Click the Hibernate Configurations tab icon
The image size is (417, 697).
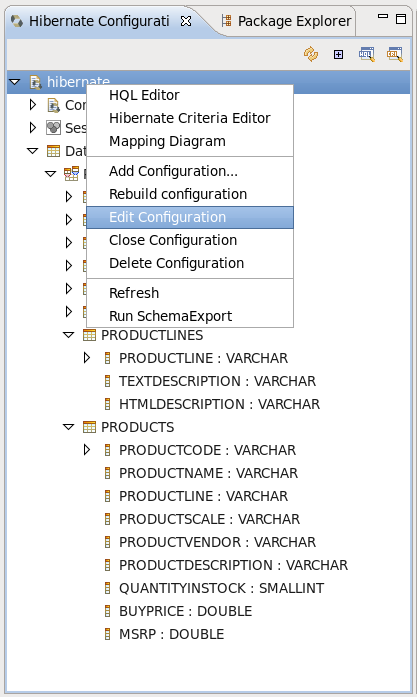click(17, 20)
